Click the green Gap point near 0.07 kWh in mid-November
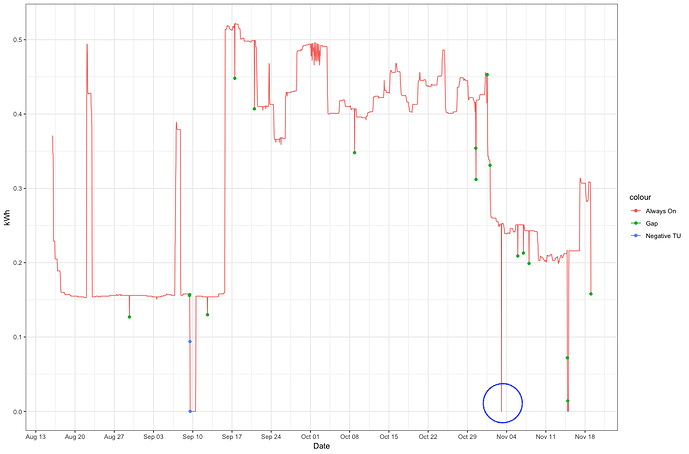The width and height of the screenshot is (689, 454). (567, 358)
